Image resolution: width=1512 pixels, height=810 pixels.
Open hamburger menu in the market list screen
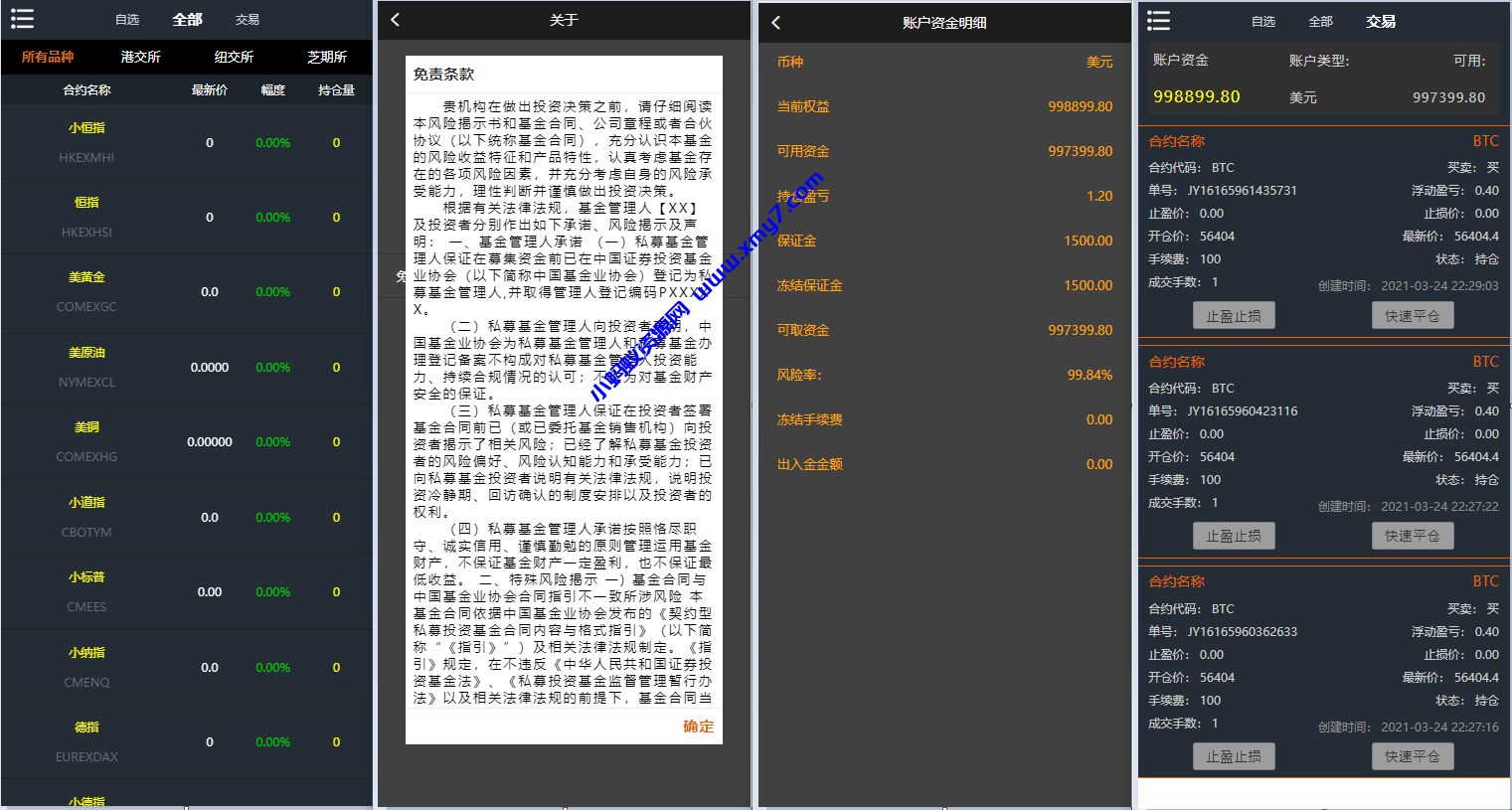(22, 19)
